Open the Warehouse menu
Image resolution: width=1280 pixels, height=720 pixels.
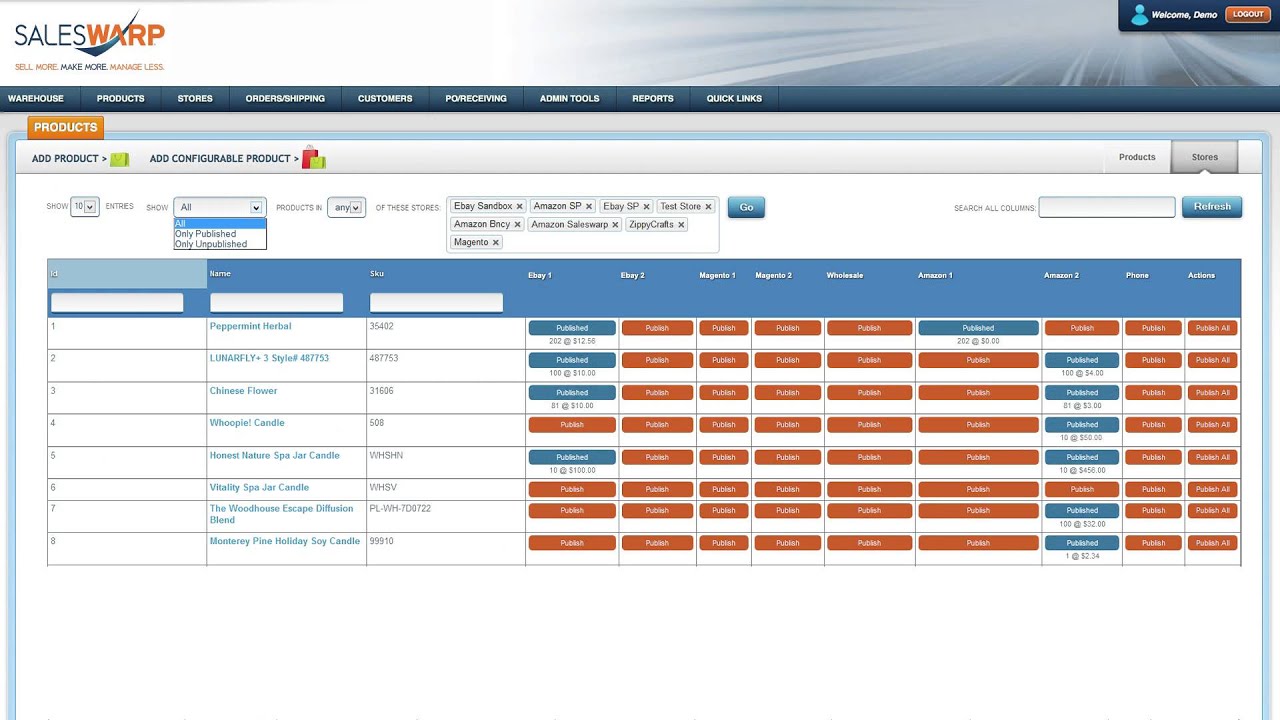36,99
